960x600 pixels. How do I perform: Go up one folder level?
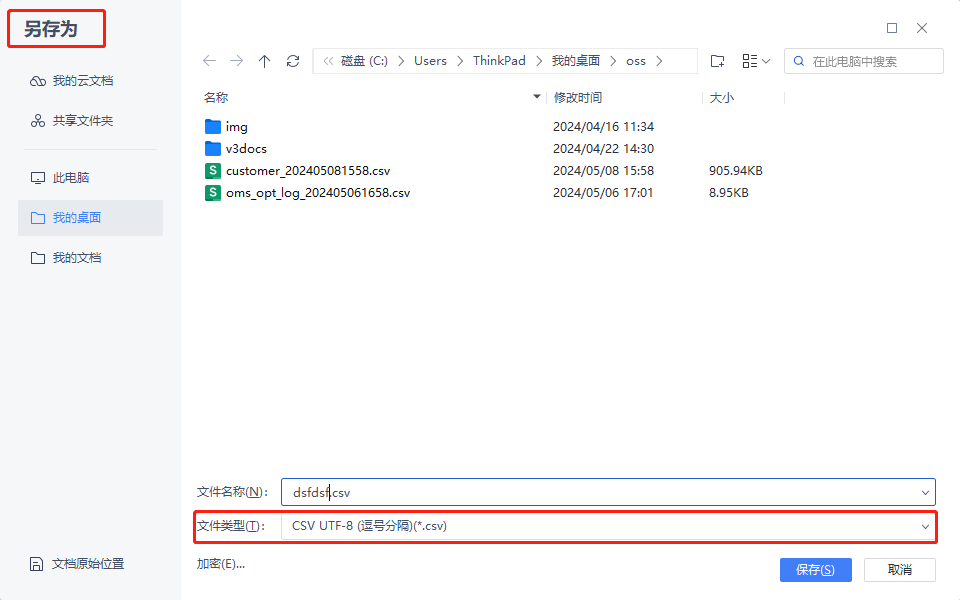pyautogui.click(x=264, y=61)
